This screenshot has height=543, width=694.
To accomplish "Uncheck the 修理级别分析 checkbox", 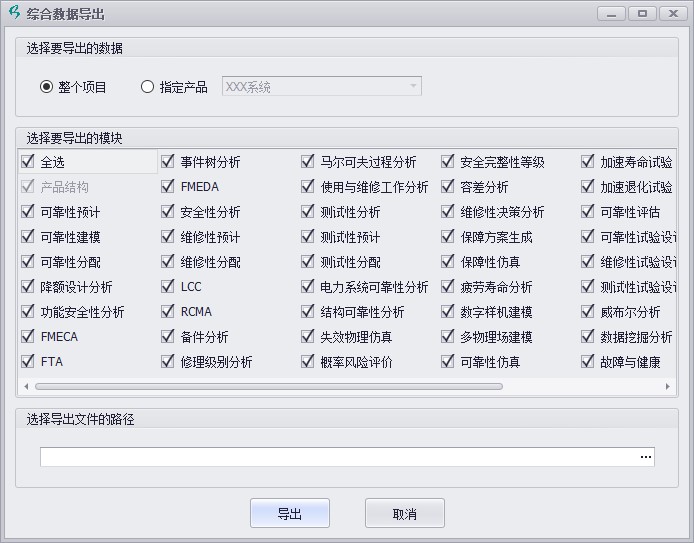I will [x=167, y=362].
